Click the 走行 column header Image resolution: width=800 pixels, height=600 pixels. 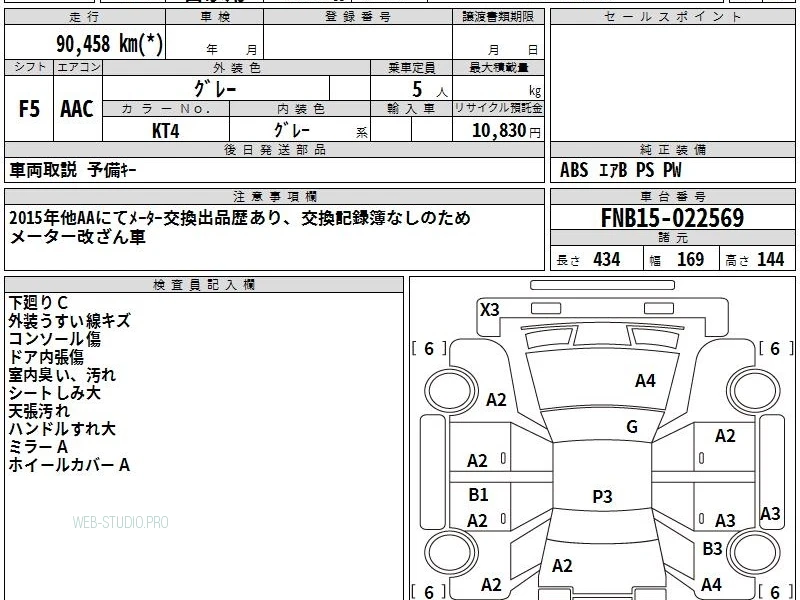[x=85, y=17]
